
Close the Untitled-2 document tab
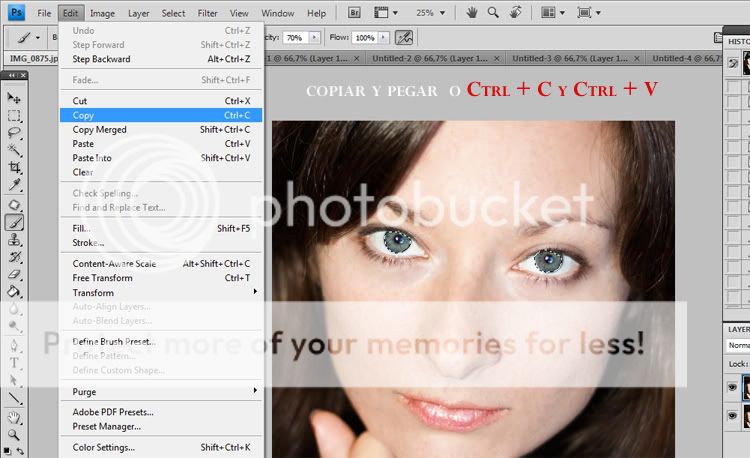496,58
